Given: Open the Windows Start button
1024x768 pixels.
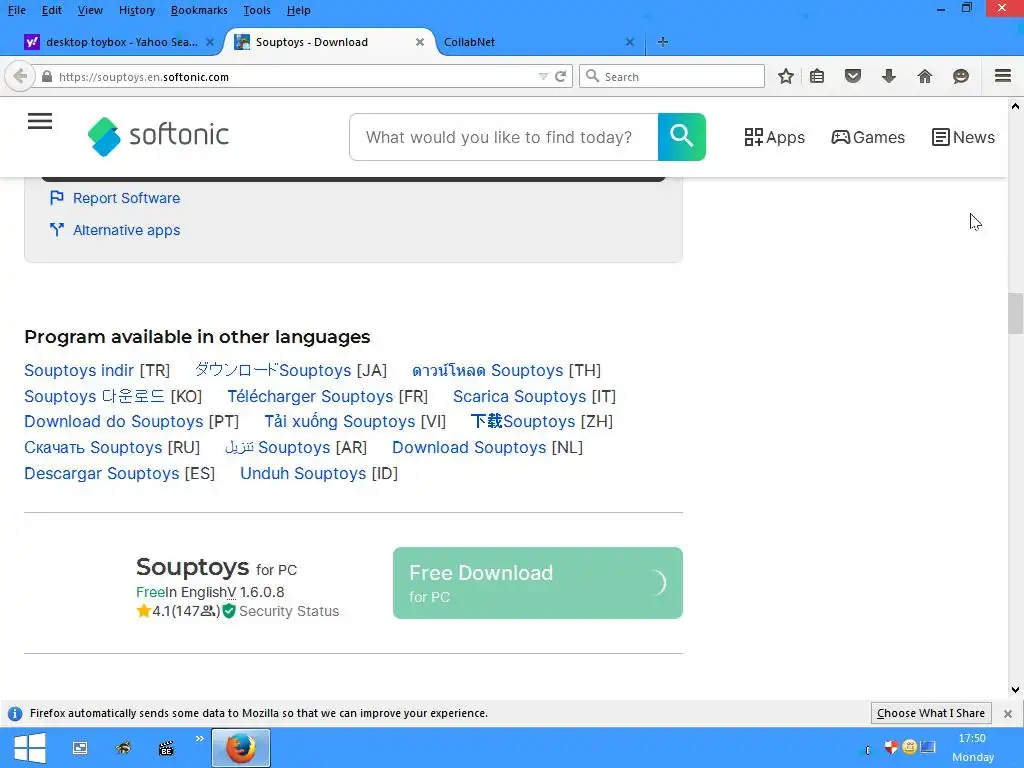Looking at the screenshot, I should [x=29, y=748].
